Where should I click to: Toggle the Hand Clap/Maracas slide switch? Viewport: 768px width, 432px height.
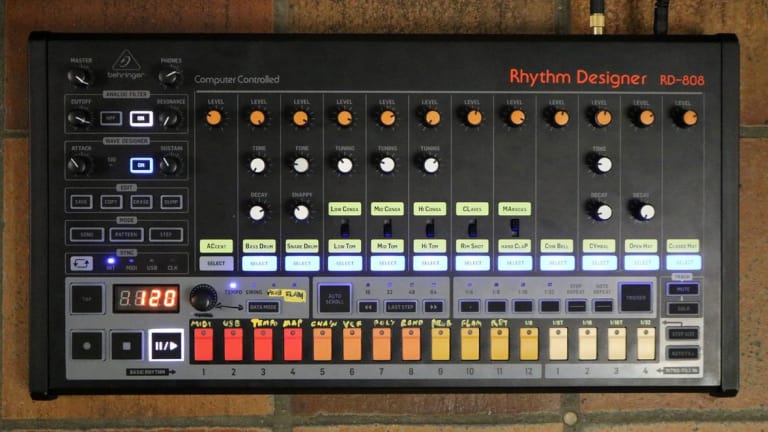[x=514, y=227]
